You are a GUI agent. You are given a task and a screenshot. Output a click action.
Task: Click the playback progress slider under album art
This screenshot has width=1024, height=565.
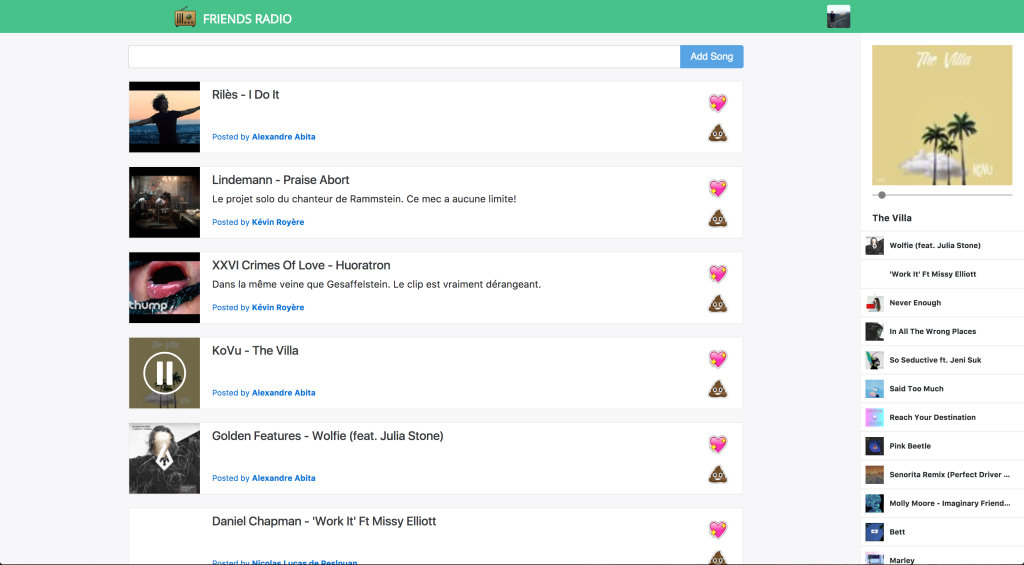941,195
